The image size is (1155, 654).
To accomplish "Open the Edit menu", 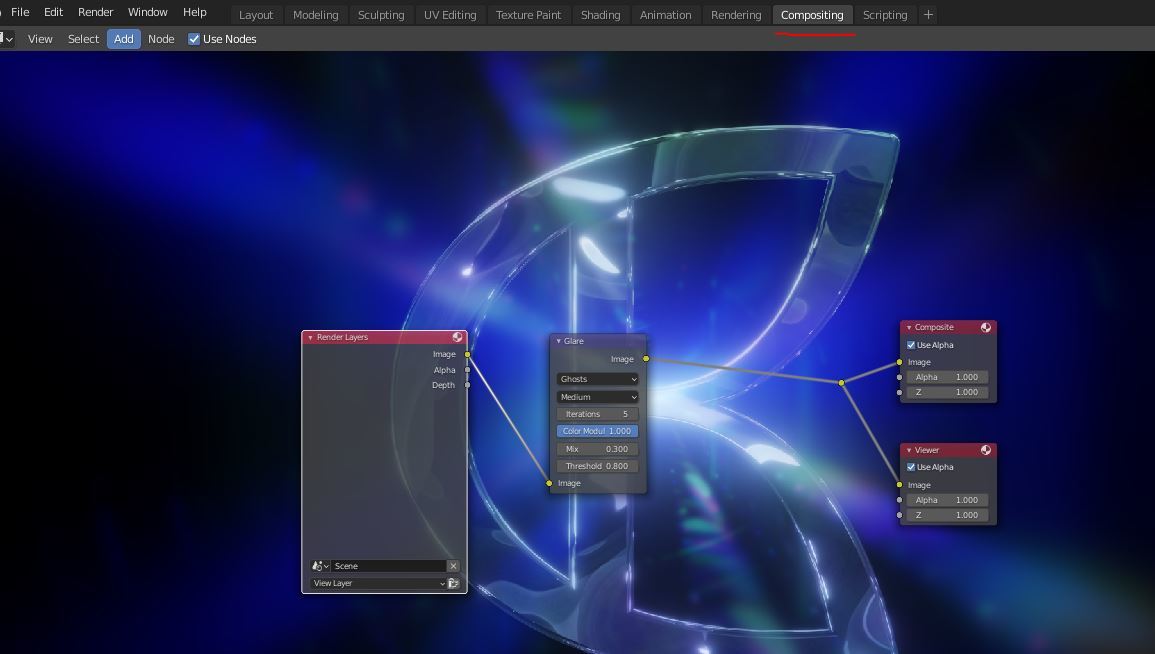I will point(53,13).
